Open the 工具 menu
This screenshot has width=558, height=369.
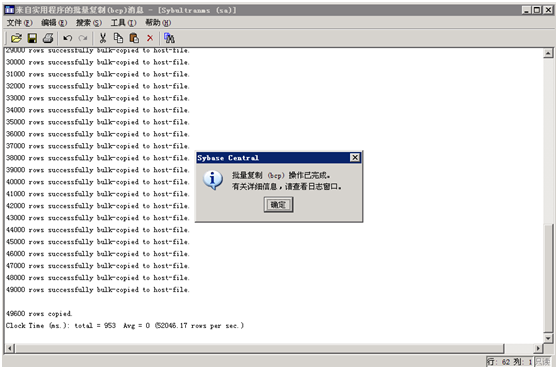click(x=123, y=23)
